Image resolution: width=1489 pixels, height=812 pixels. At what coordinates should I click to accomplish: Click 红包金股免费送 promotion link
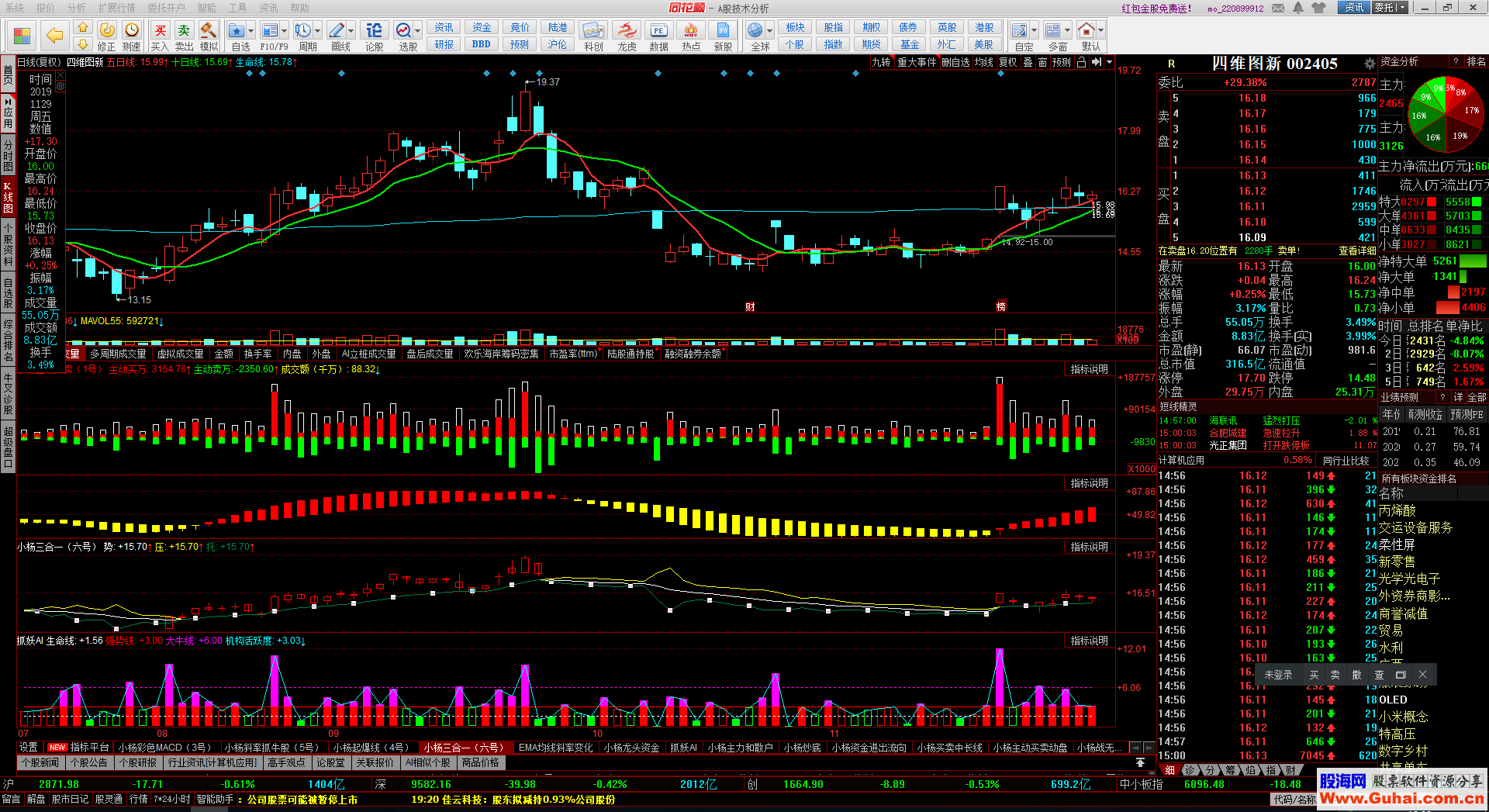tap(1156, 9)
